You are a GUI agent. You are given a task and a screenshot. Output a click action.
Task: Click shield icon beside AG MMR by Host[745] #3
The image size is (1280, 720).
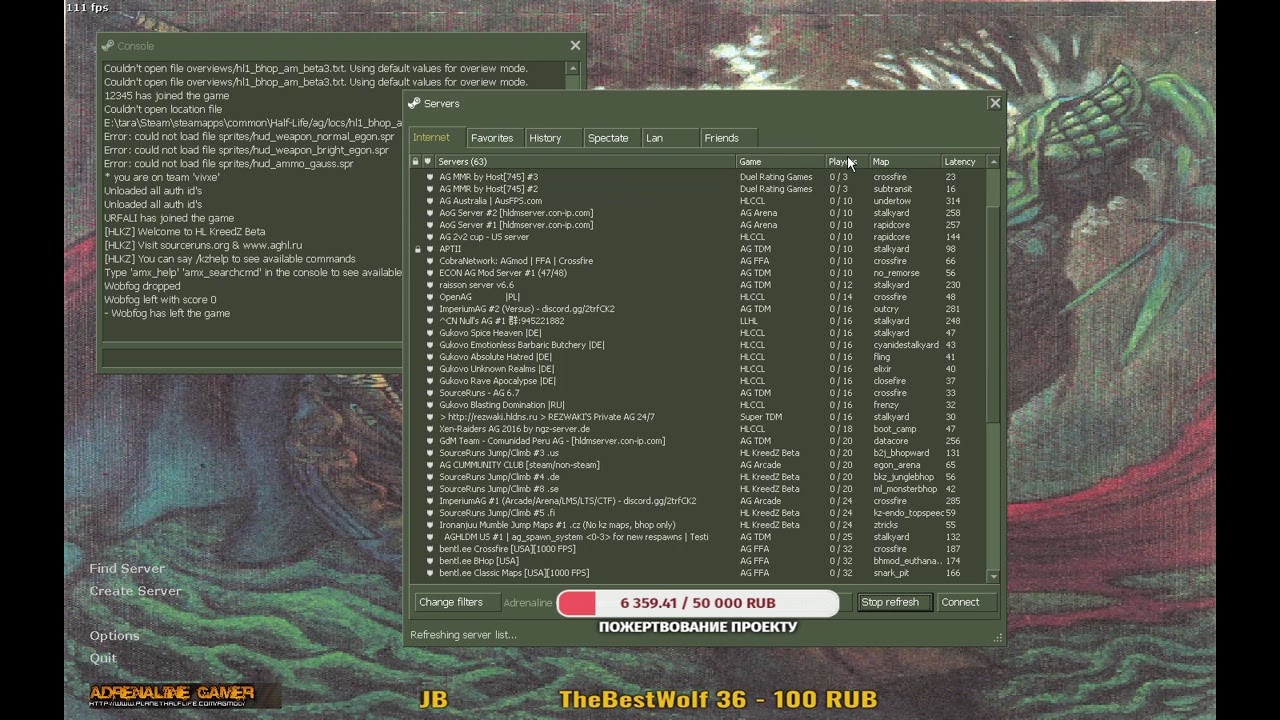(430, 177)
